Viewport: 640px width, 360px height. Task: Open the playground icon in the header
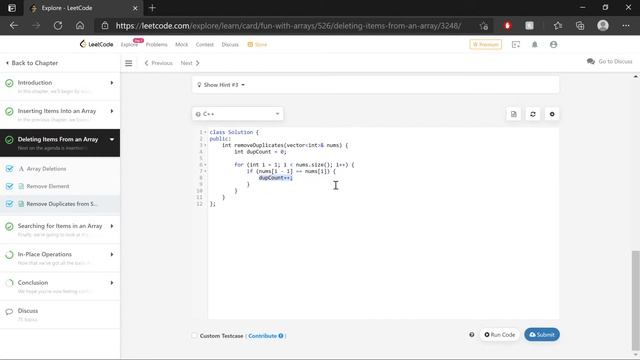click(x=516, y=44)
